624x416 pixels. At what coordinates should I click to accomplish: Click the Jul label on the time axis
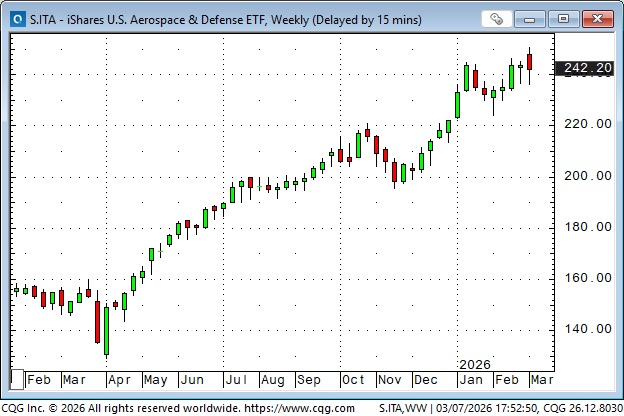click(x=236, y=381)
